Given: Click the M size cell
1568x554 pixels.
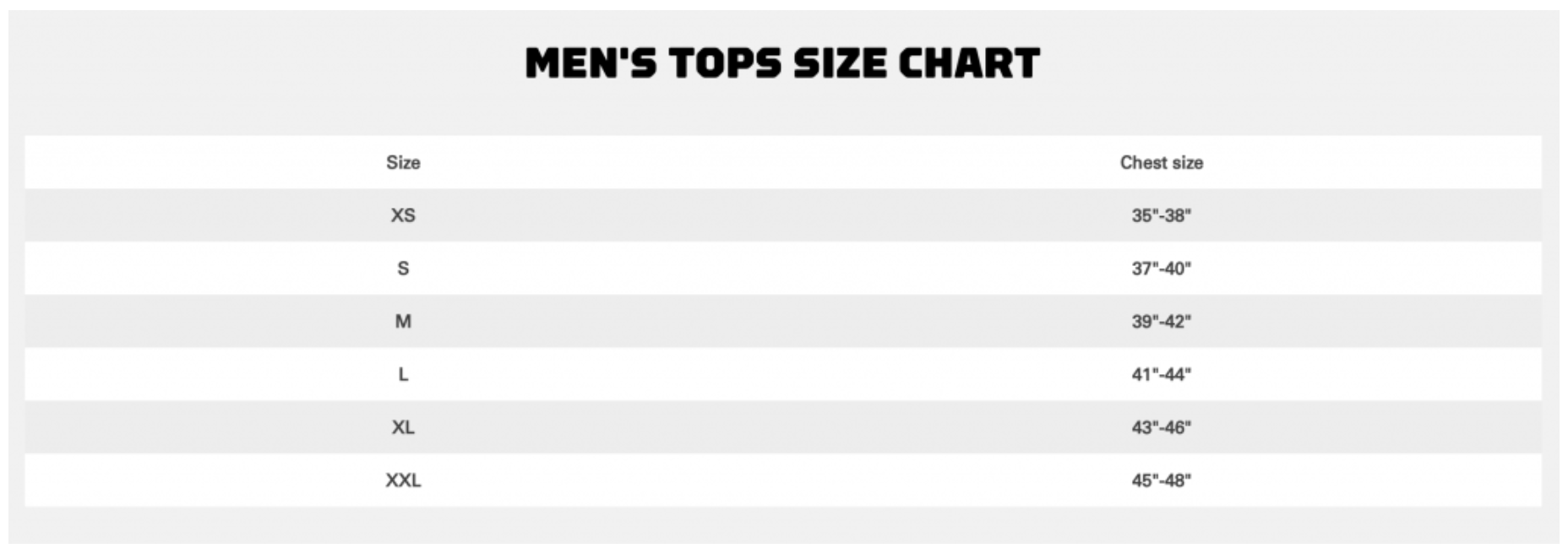Looking at the screenshot, I should tap(403, 321).
